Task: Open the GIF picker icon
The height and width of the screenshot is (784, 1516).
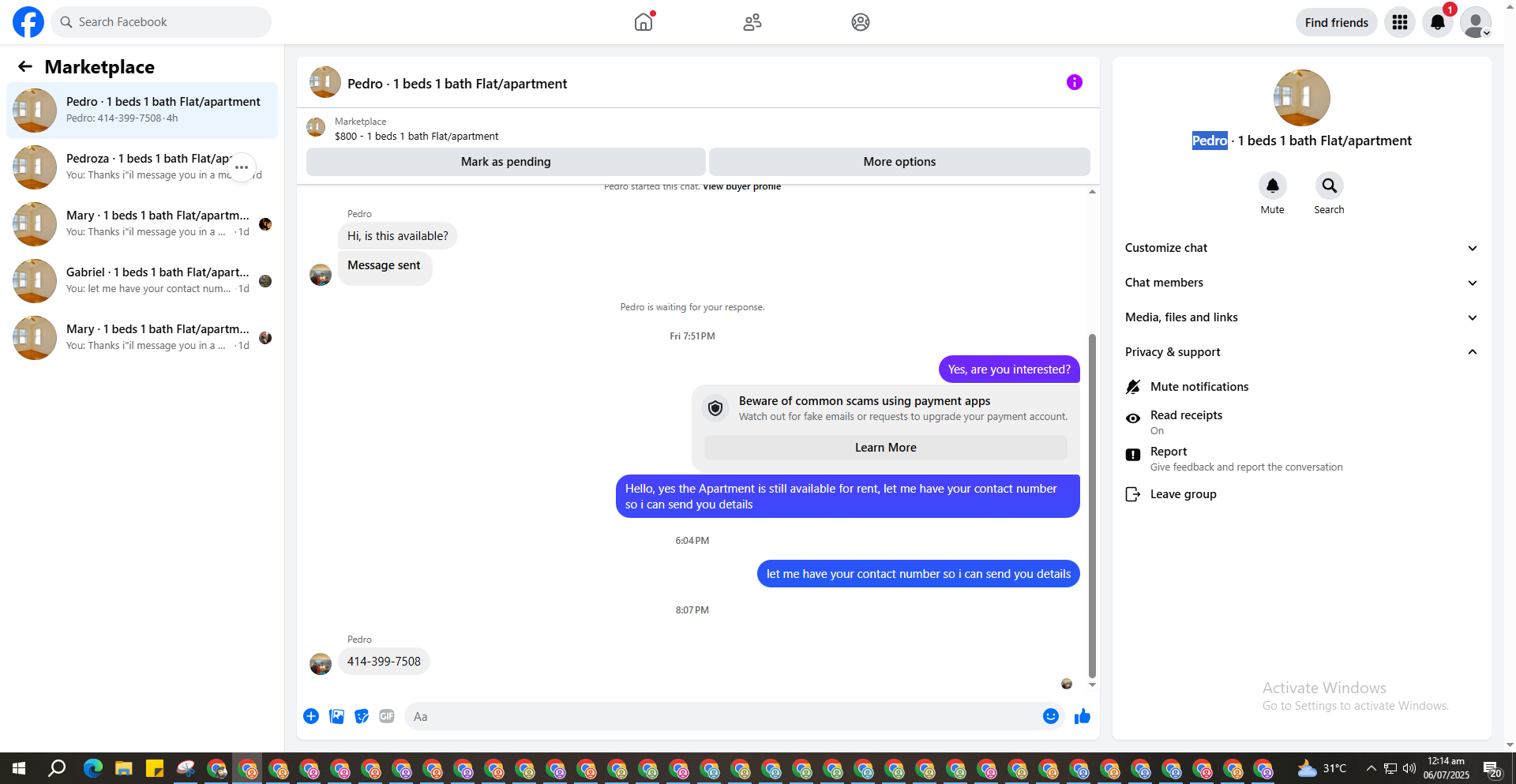Action: [387, 716]
